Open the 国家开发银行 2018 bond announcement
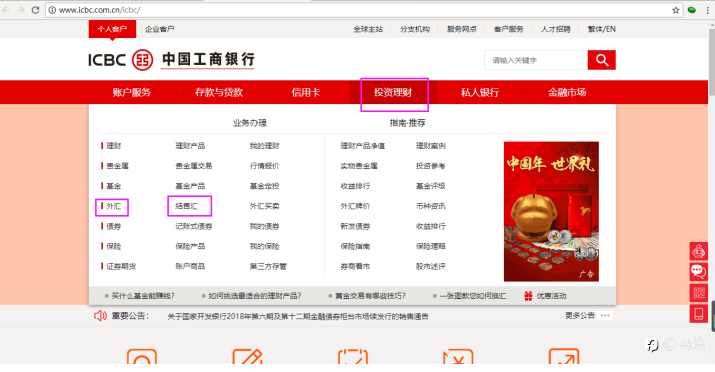The height and width of the screenshot is (372, 715). coord(298,316)
